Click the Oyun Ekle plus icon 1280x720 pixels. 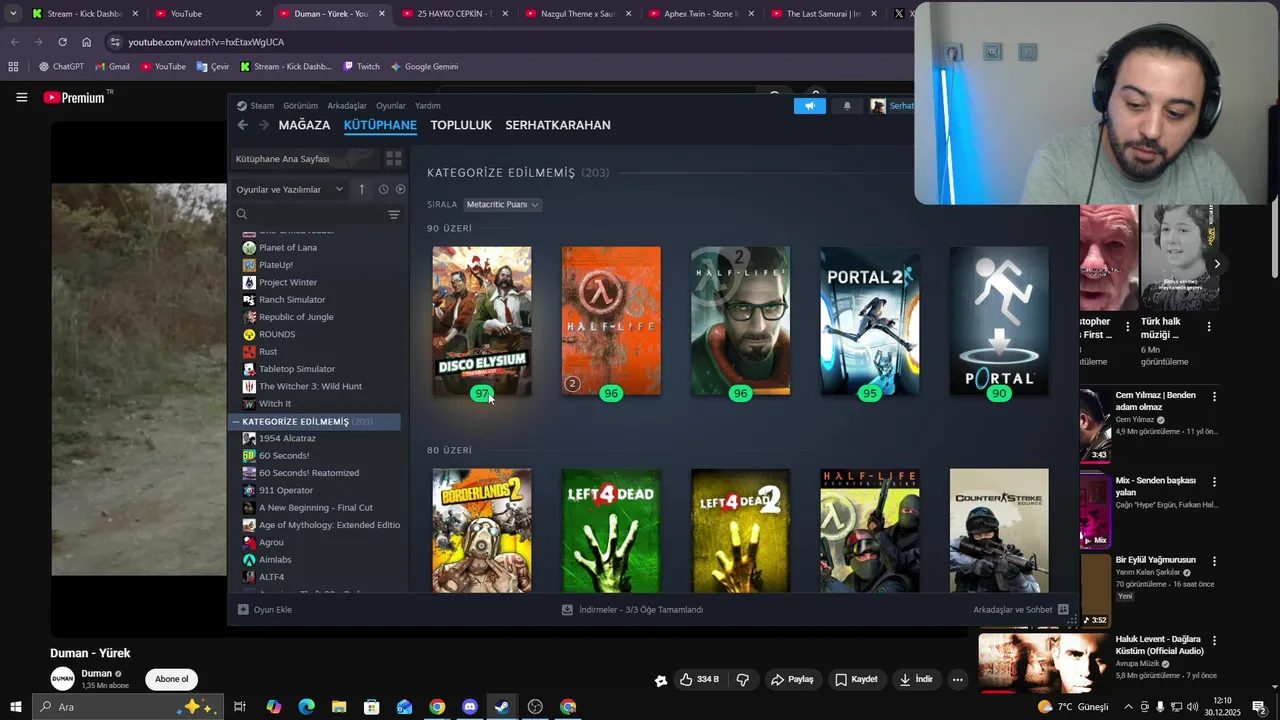click(243, 609)
